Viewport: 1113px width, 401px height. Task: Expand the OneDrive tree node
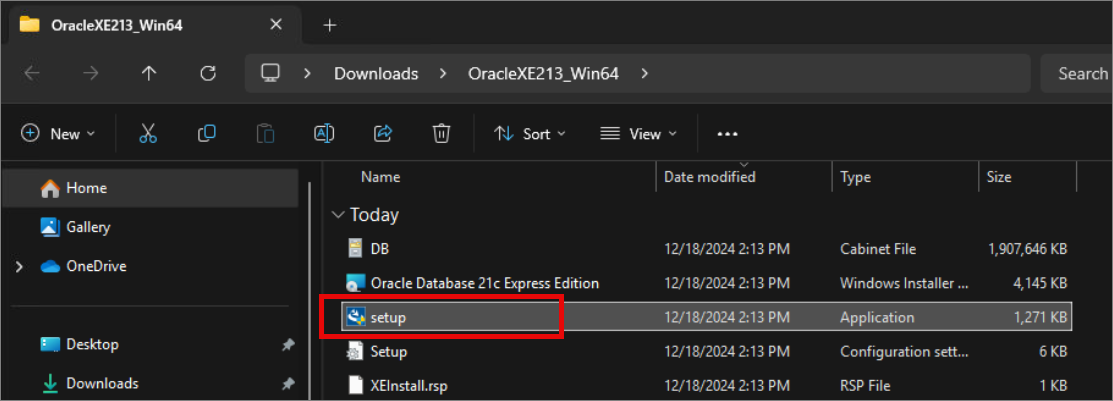[19, 267]
